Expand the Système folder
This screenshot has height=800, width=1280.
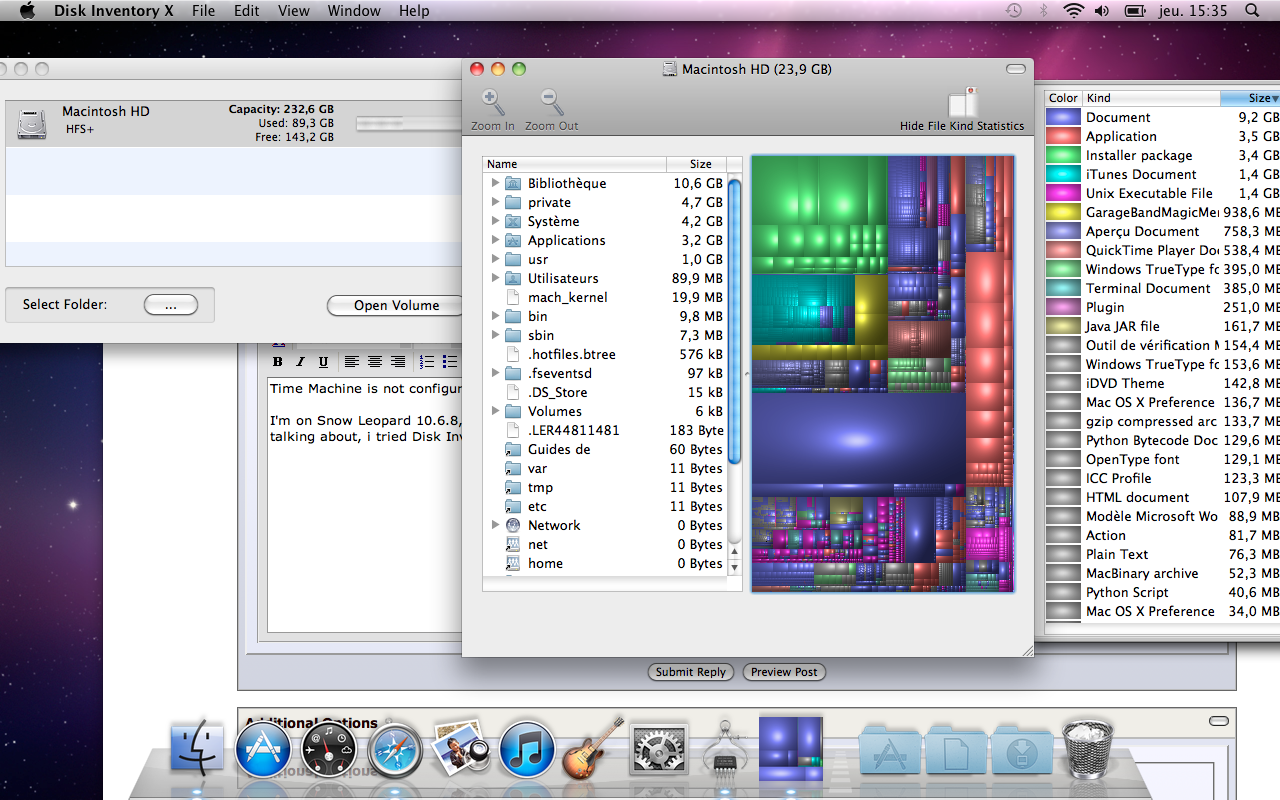(x=495, y=221)
